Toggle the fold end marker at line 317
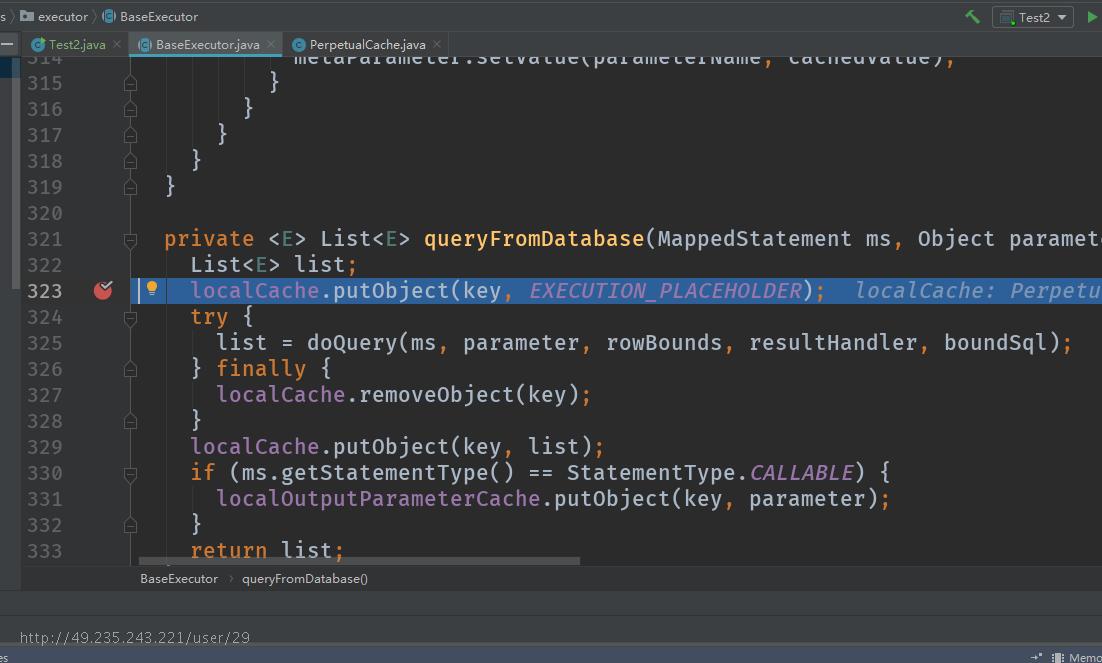The height and width of the screenshot is (663, 1102). pos(130,136)
